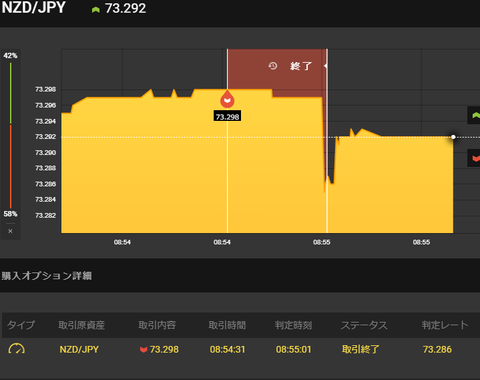Image resolution: width=480 pixels, height=380 pixels.
Task: Click the 取引終了 status
Action: click(361, 349)
